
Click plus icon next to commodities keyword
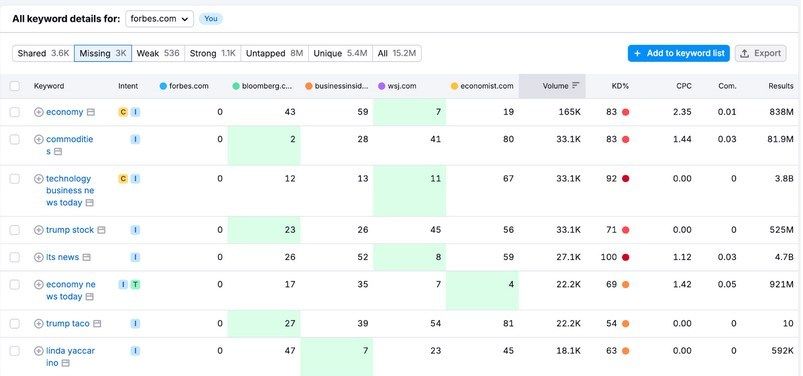tap(38, 139)
